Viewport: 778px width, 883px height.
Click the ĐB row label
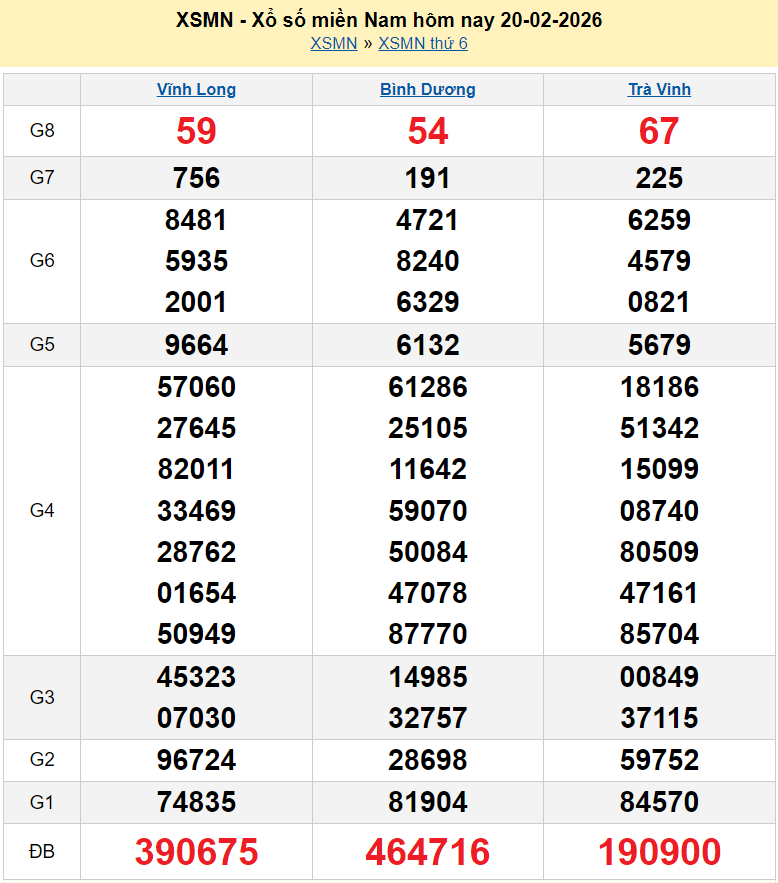click(x=42, y=852)
